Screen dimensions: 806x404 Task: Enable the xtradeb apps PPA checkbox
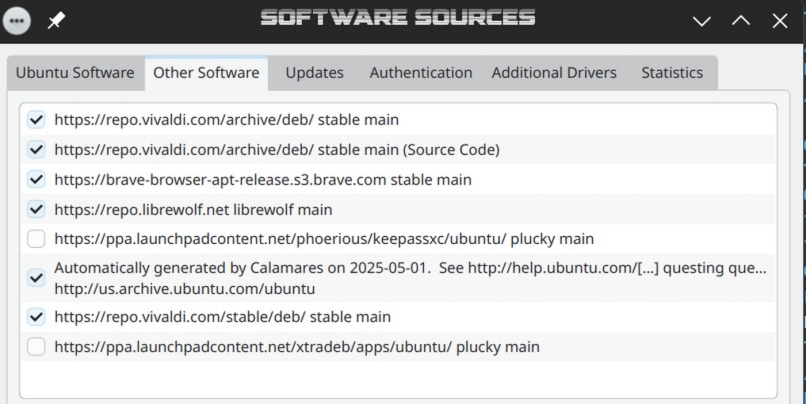click(36, 346)
